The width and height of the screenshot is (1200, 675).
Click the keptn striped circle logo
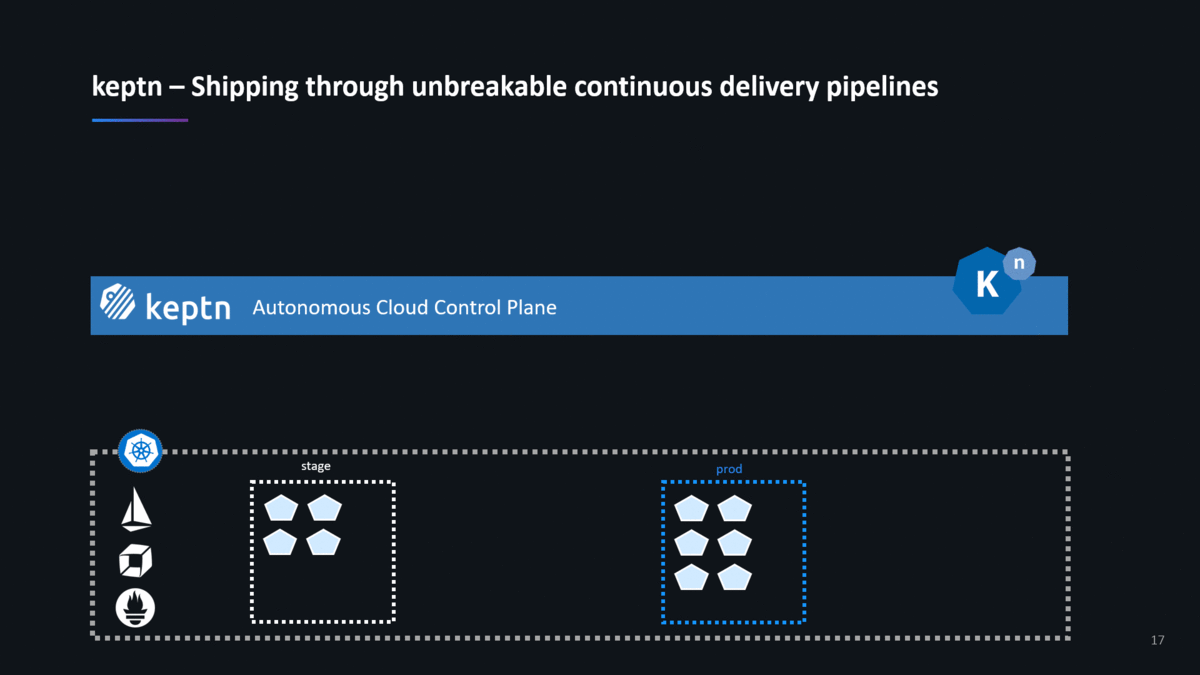click(118, 302)
